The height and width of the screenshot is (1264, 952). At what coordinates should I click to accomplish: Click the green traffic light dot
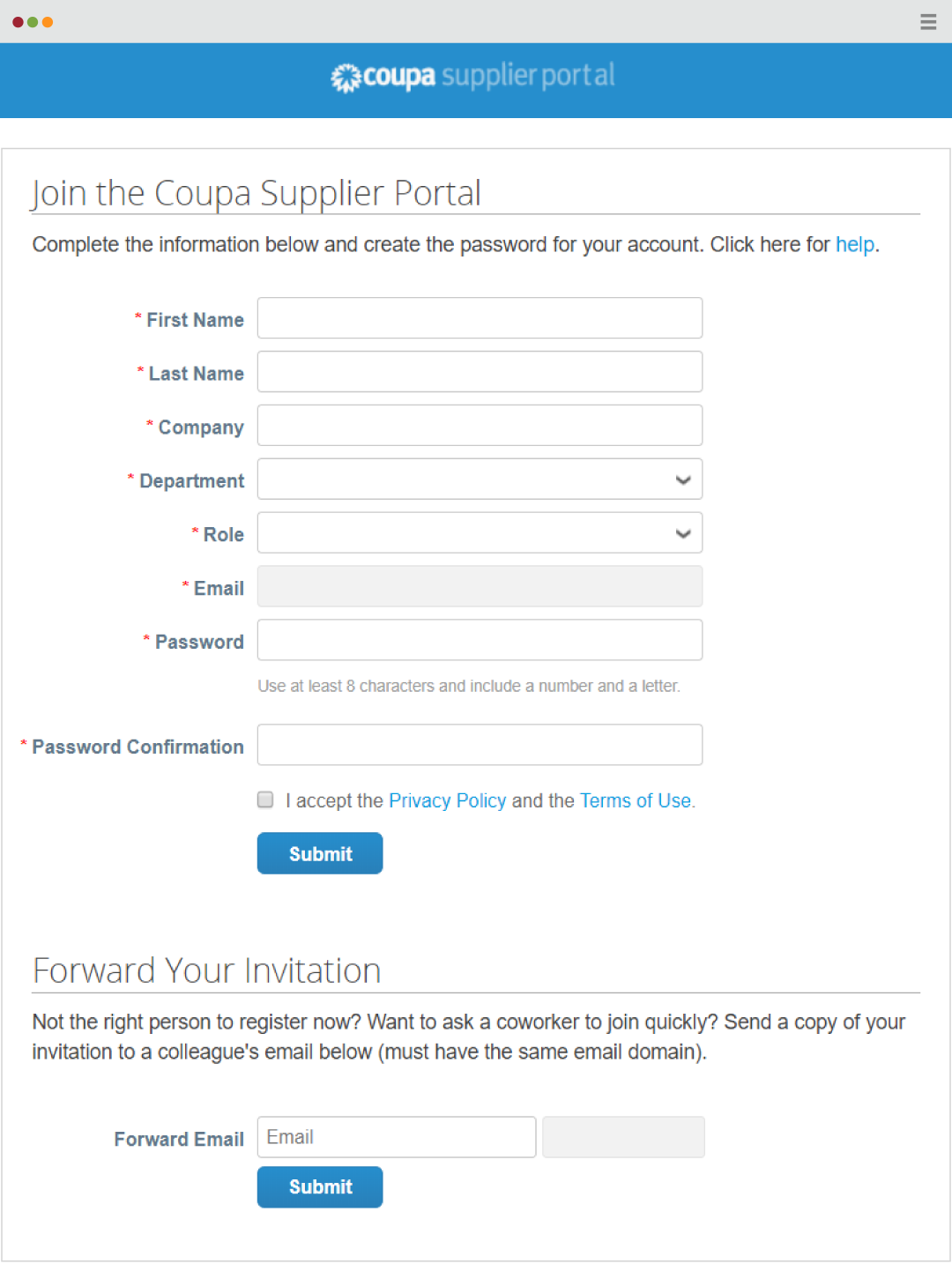click(32, 22)
